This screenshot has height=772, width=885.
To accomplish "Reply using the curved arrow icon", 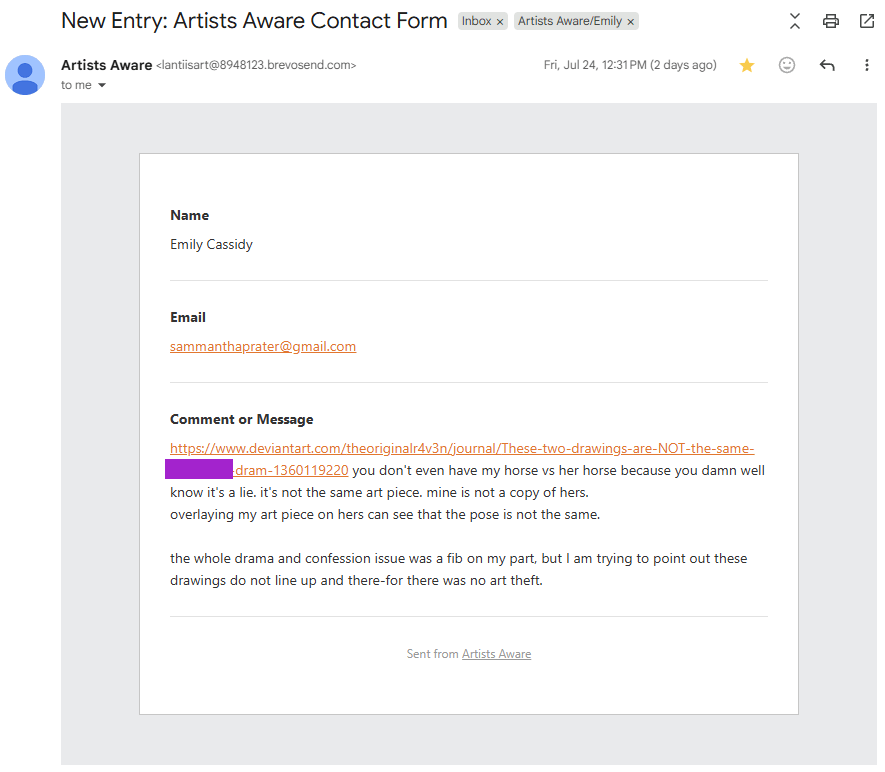I will pyautogui.click(x=827, y=65).
